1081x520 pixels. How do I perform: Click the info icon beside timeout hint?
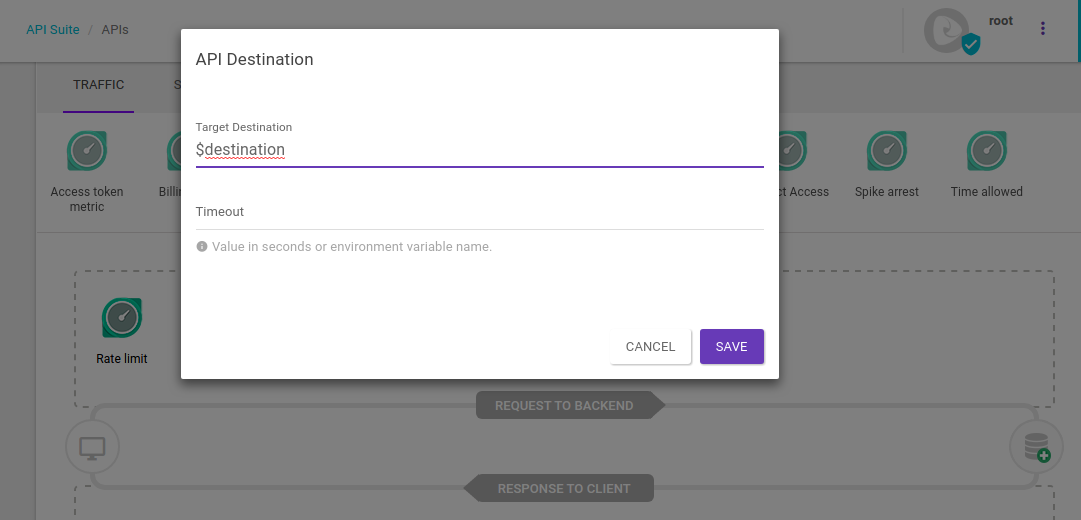[202, 246]
